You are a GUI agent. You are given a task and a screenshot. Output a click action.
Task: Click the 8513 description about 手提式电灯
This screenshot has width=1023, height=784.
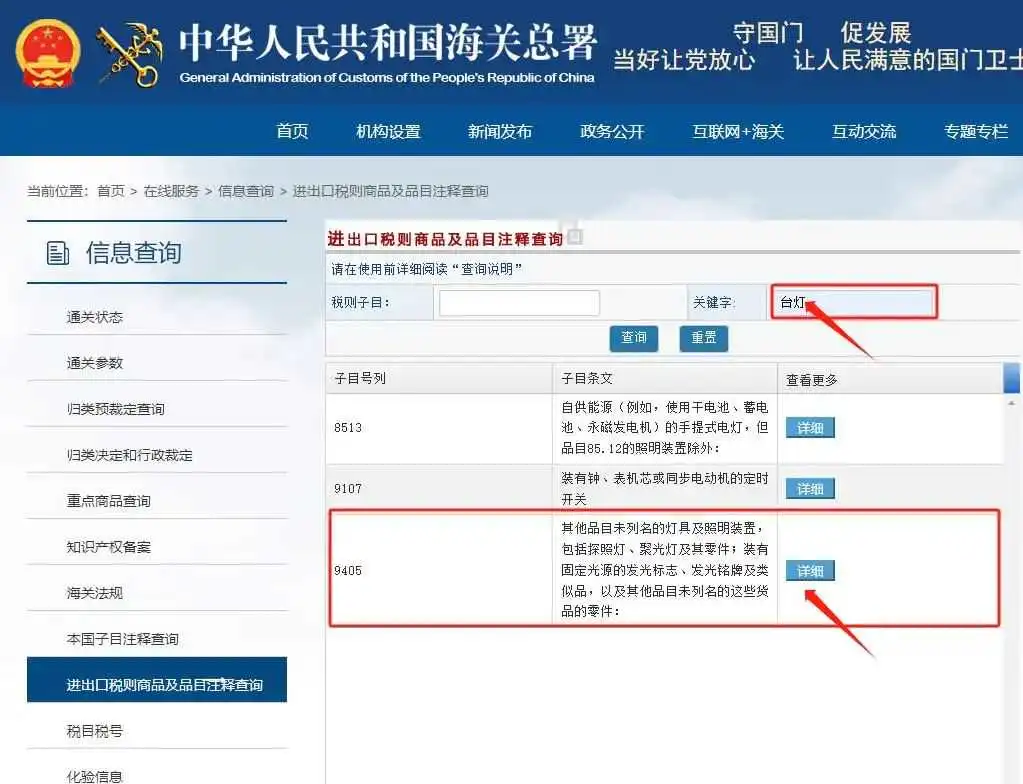point(664,428)
